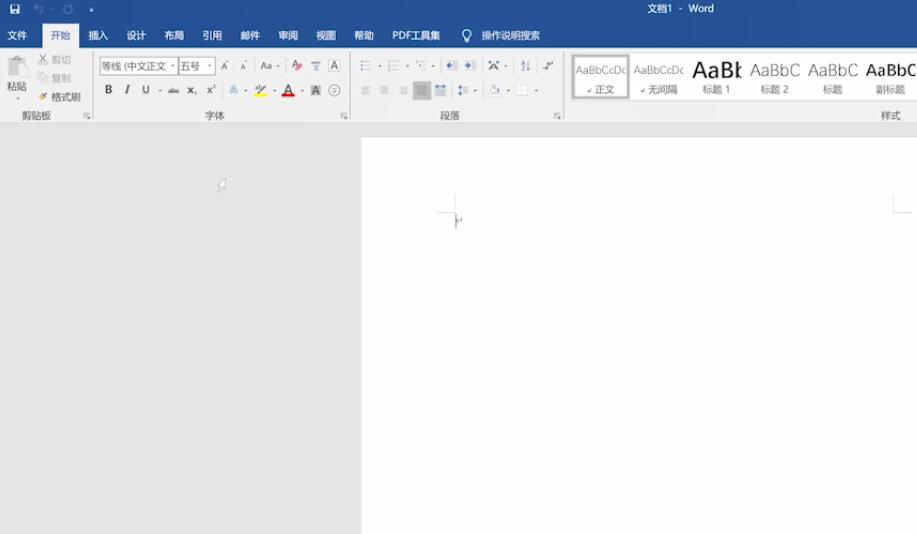
Task: Click the Character Border A icon
Action: pos(334,66)
